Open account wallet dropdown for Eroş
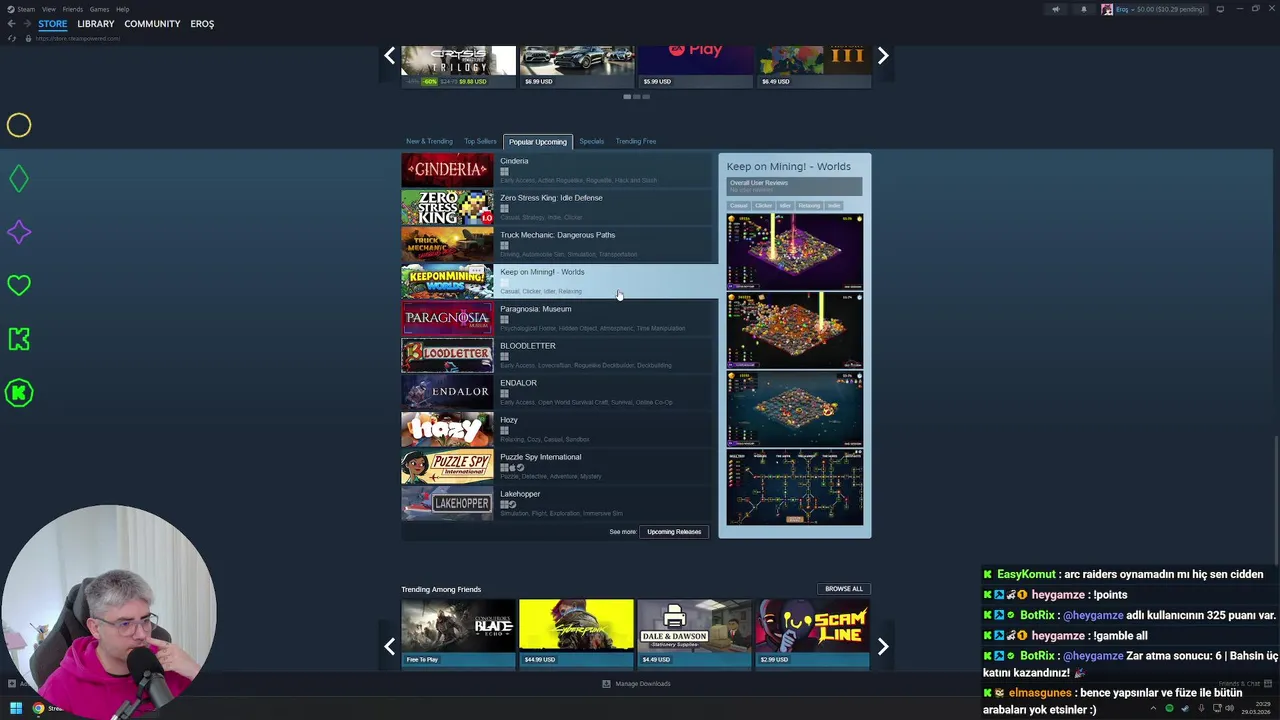Viewport: 1280px width, 720px height. click(1160, 9)
